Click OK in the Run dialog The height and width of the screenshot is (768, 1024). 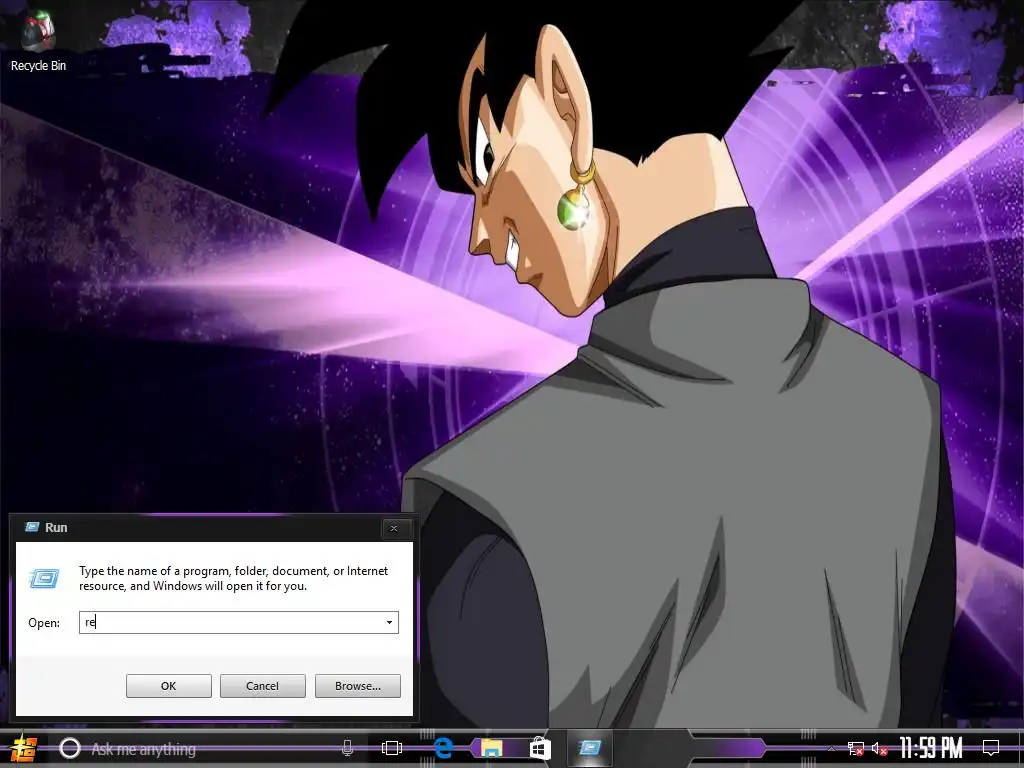[168, 686]
